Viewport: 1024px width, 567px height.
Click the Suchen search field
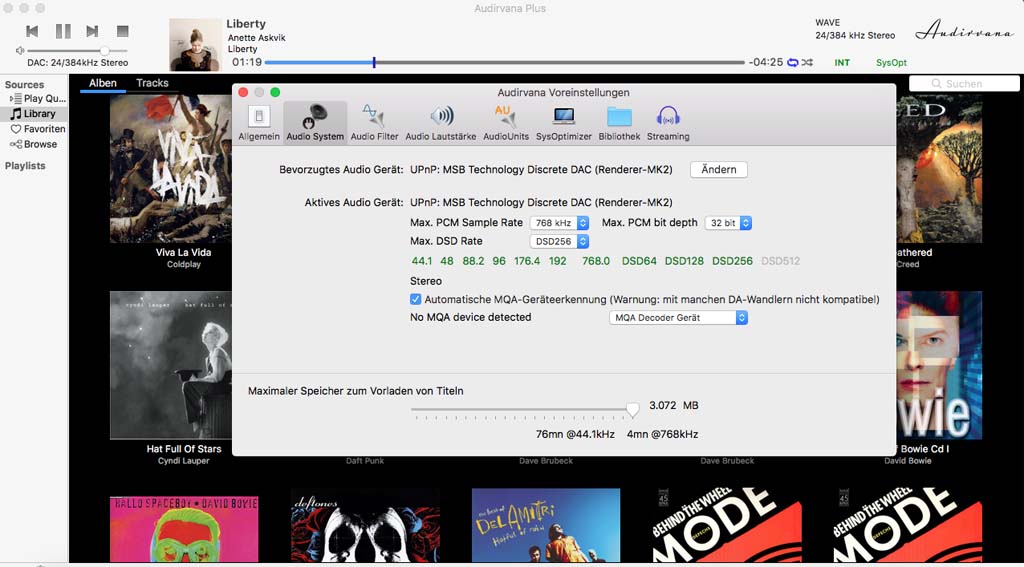(x=964, y=84)
